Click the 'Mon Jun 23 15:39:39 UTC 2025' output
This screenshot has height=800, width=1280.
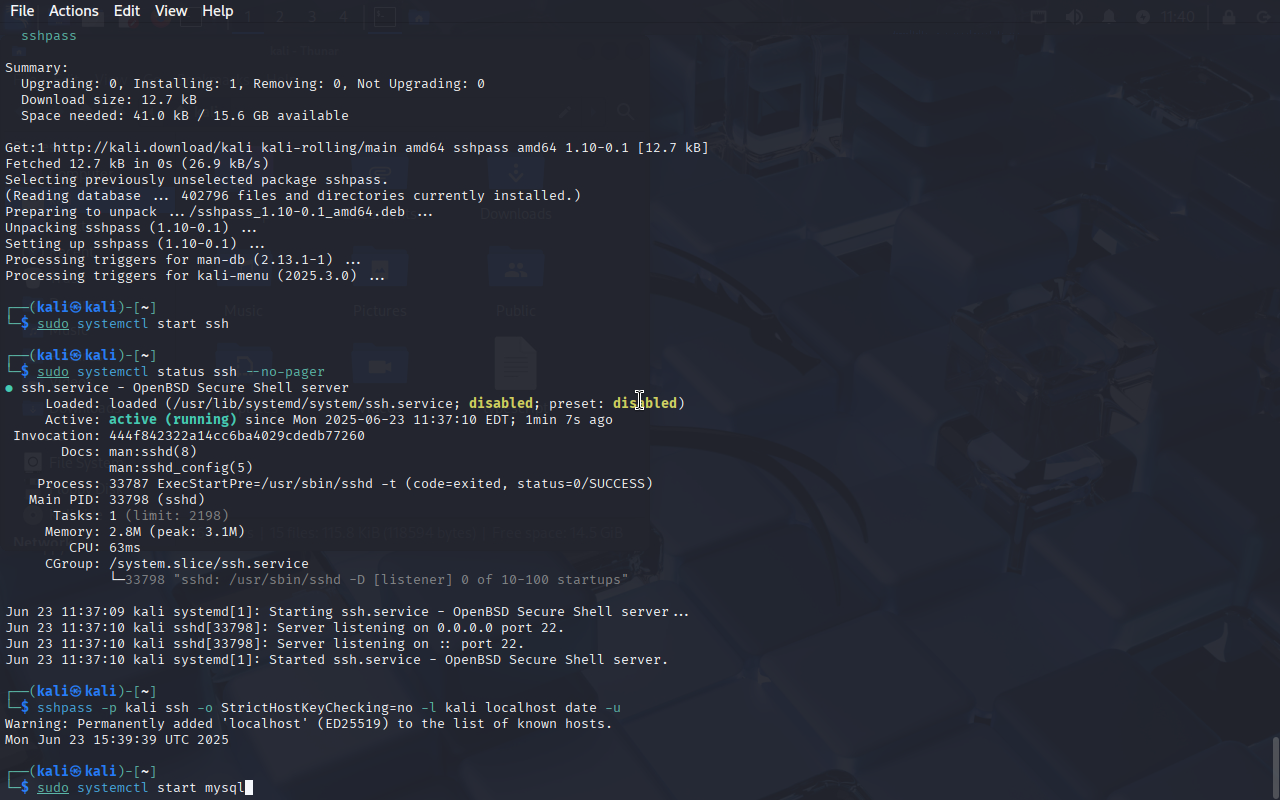117,740
